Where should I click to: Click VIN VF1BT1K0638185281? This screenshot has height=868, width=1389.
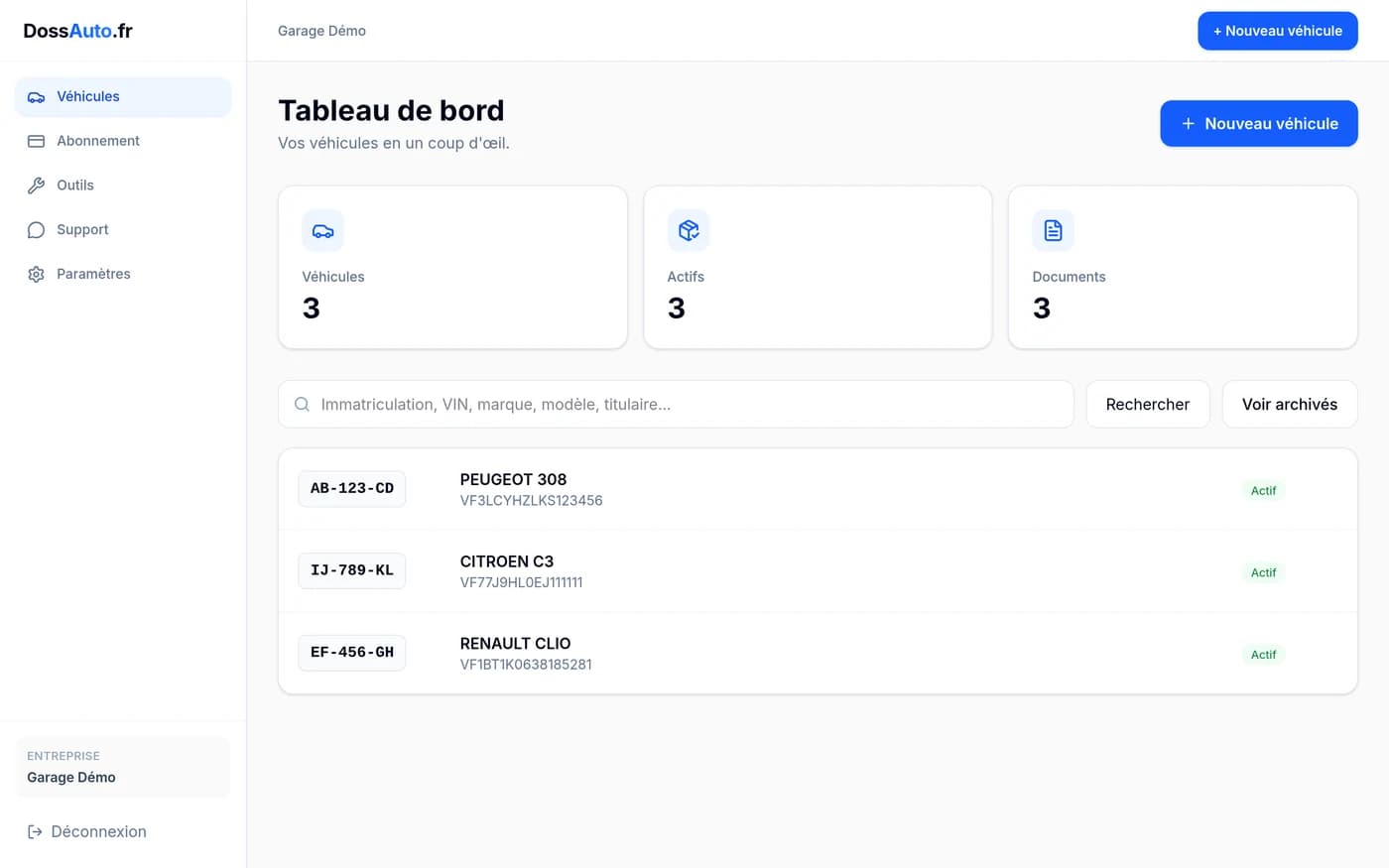(x=526, y=665)
